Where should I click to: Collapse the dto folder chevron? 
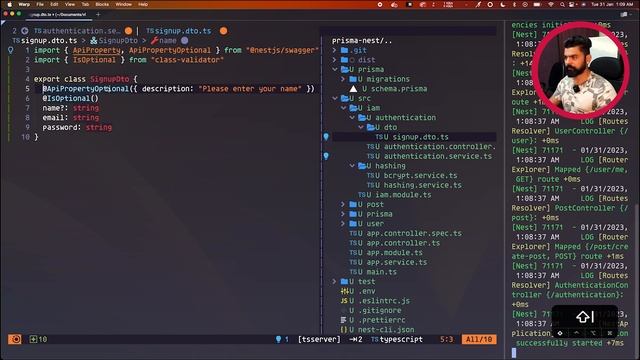coord(361,127)
